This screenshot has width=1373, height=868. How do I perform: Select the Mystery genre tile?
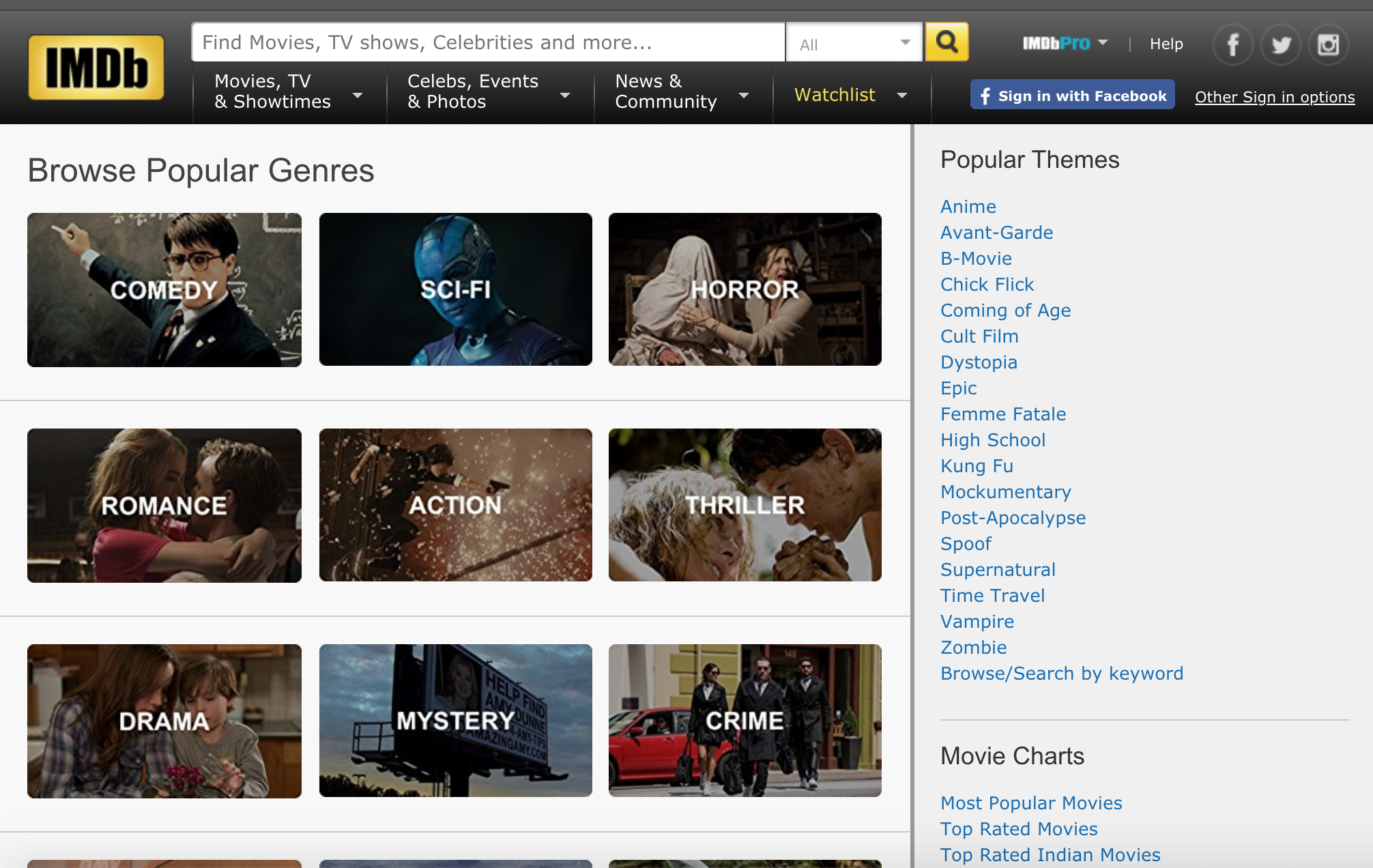[456, 721]
